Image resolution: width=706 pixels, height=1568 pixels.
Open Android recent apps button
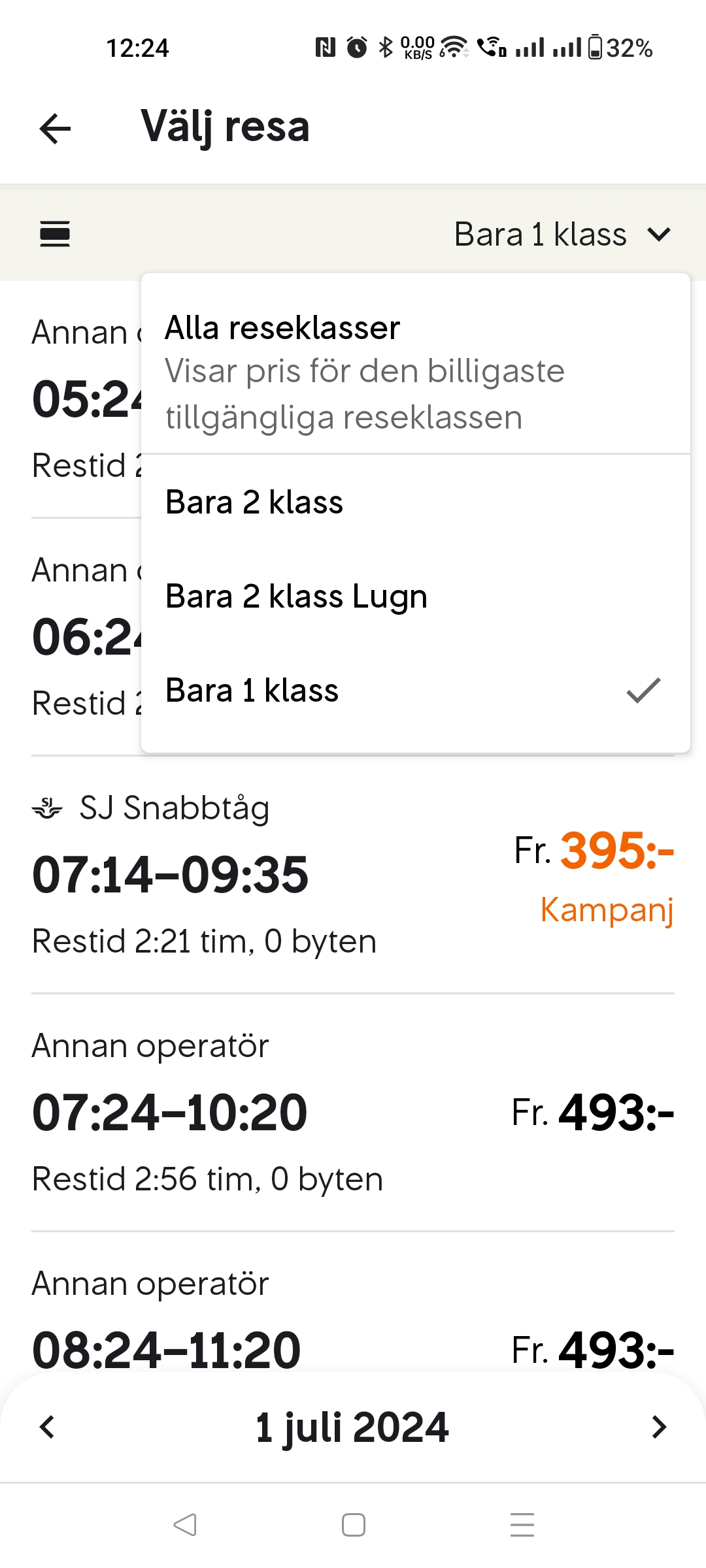tap(522, 1525)
